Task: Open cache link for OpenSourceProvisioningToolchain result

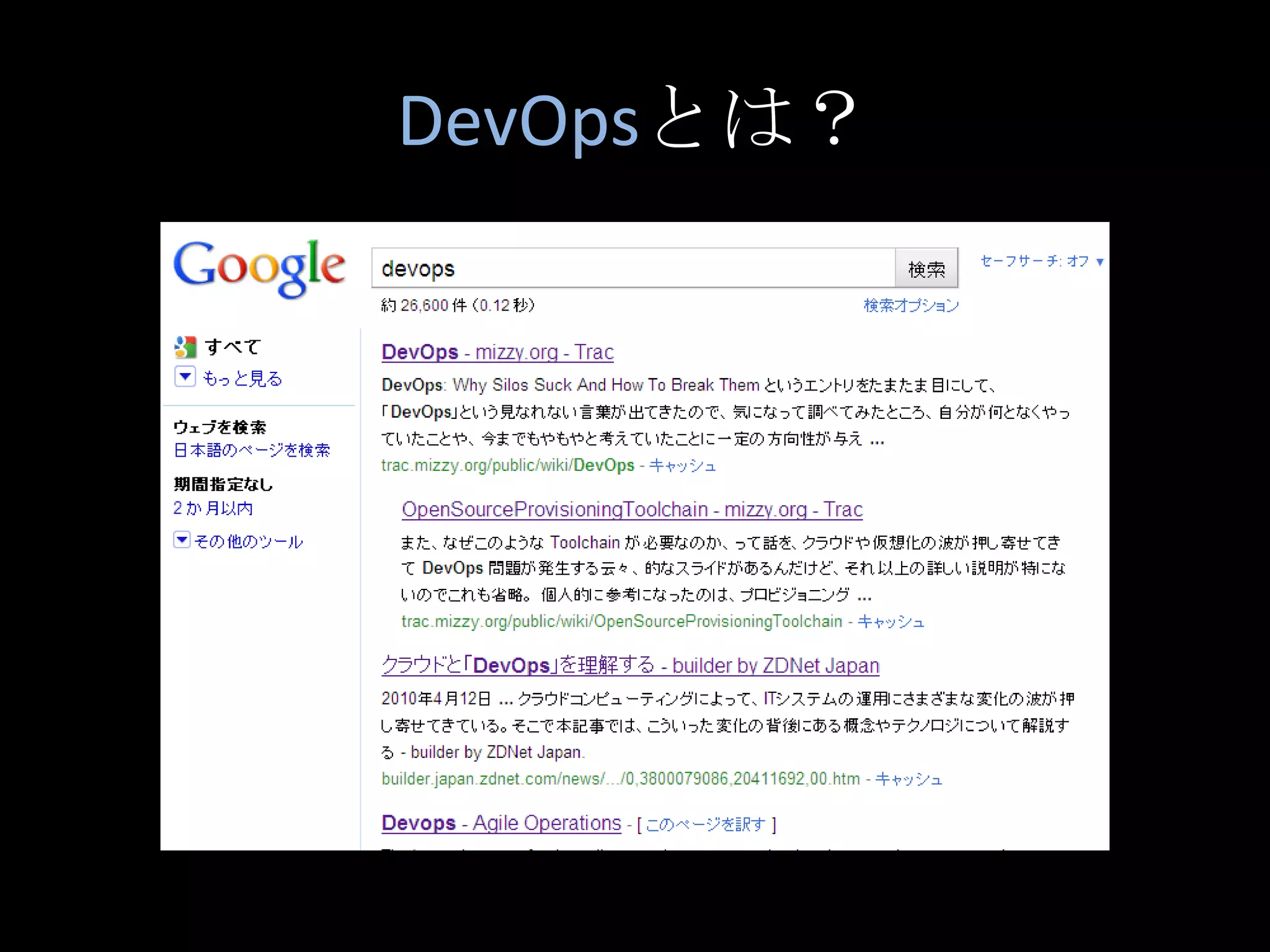Action: pos(890,622)
